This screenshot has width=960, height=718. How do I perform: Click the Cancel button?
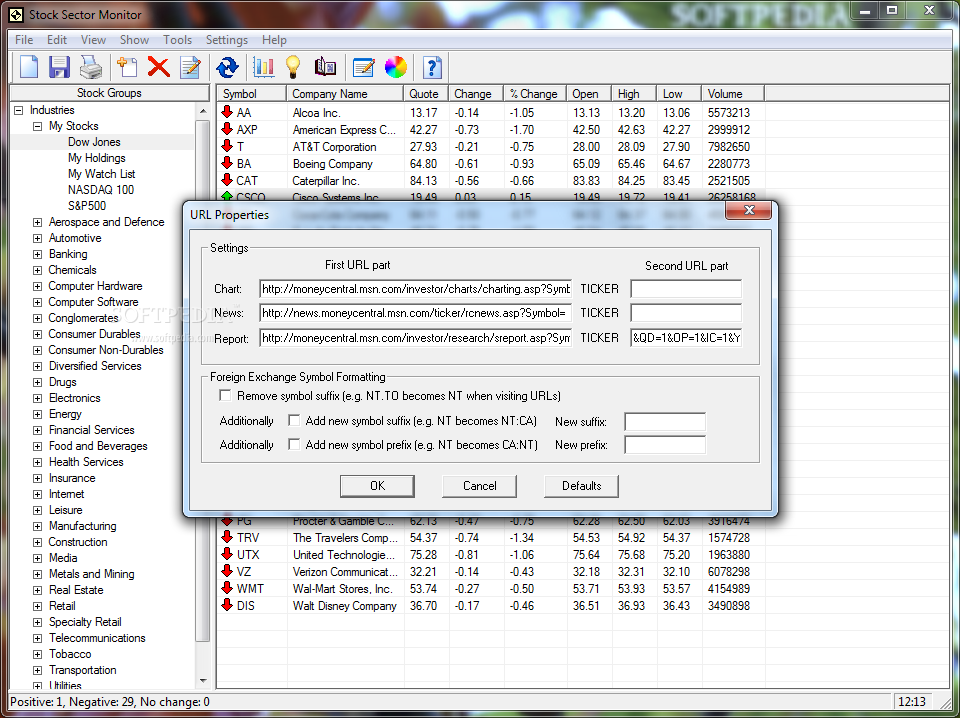click(x=479, y=485)
